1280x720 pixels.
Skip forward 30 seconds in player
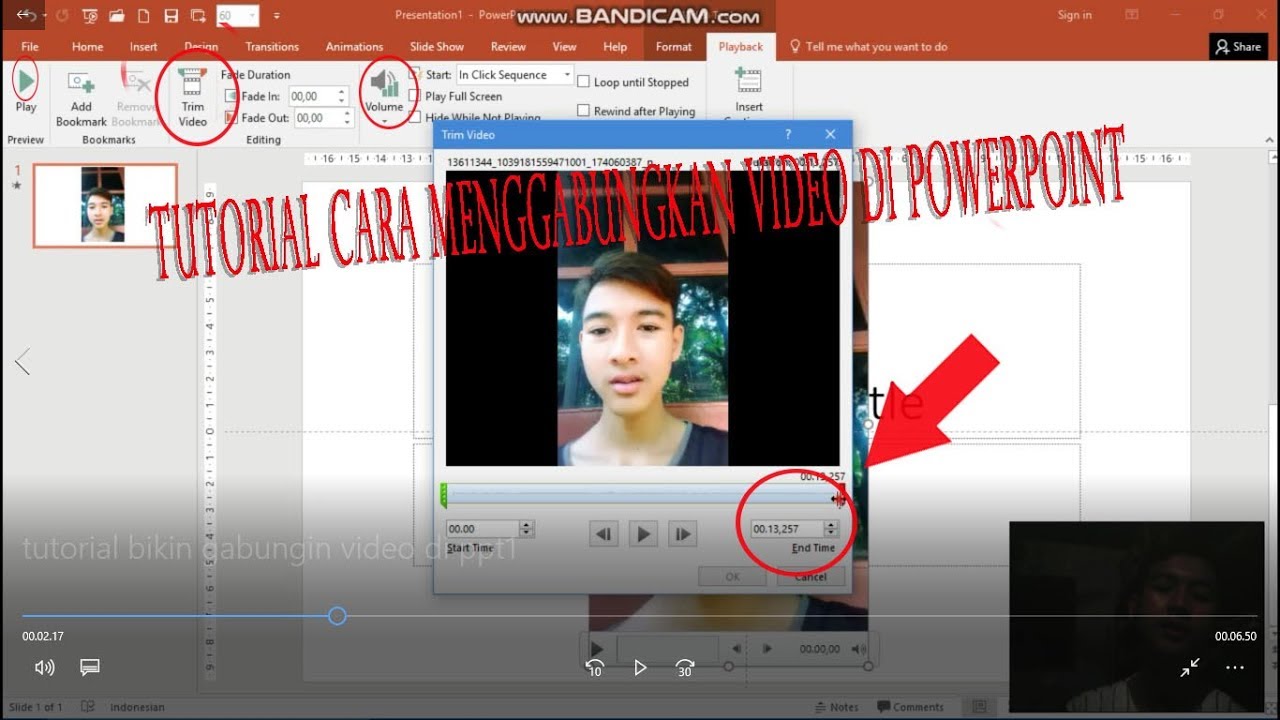coord(685,667)
